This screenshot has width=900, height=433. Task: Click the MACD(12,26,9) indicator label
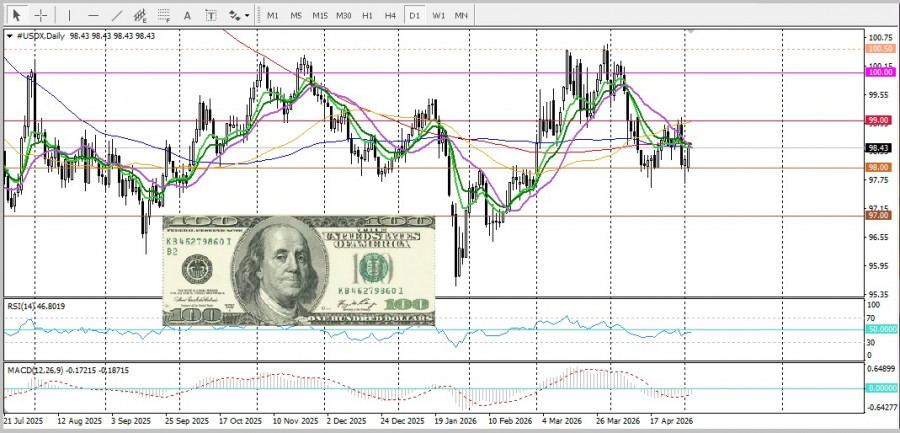[x=35, y=370]
